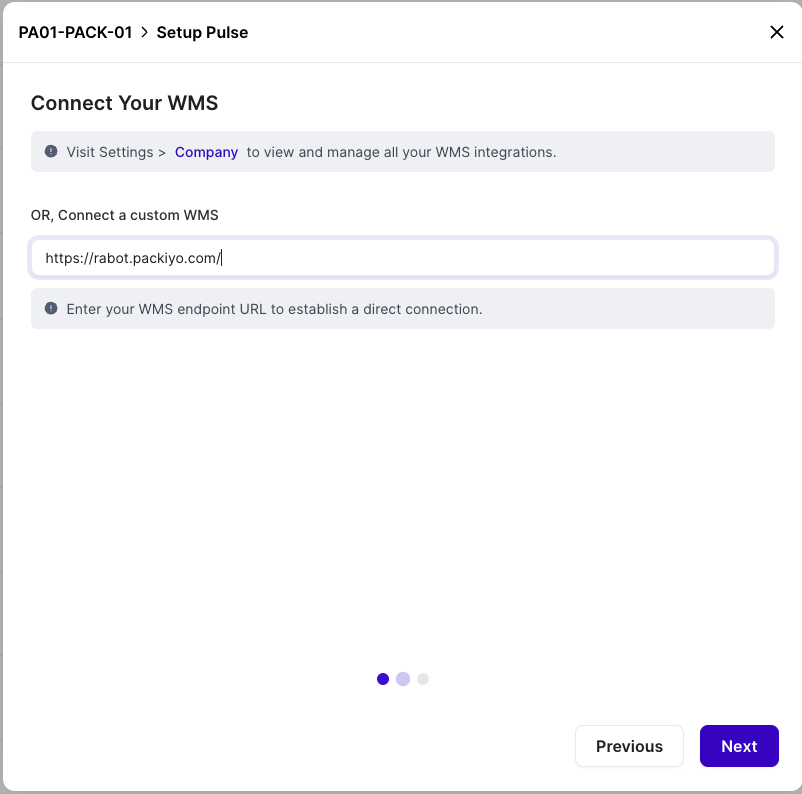Select the Setup Pulse breadcrumb title
This screenshot has width=802, height=794.
[202, 32]
